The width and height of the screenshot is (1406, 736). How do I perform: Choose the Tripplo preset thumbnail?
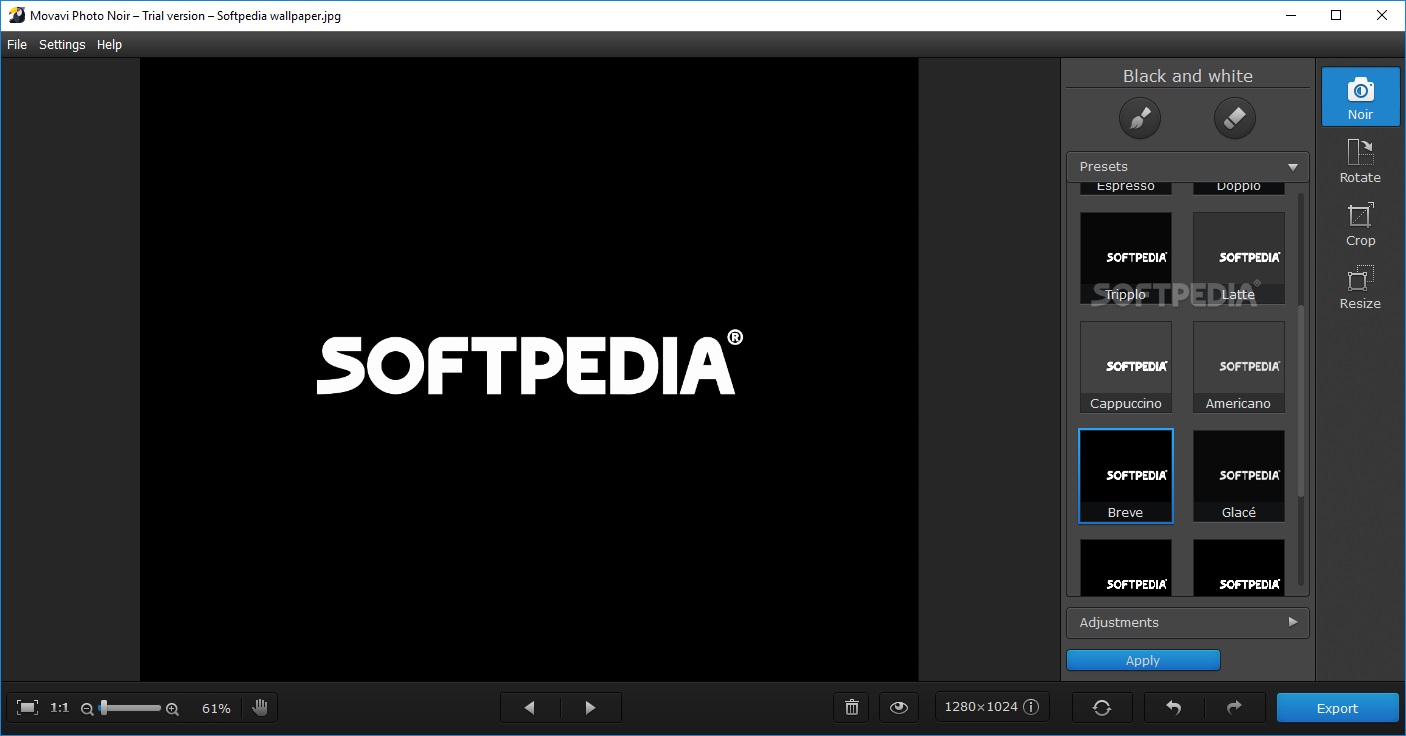pos(1126,258)
